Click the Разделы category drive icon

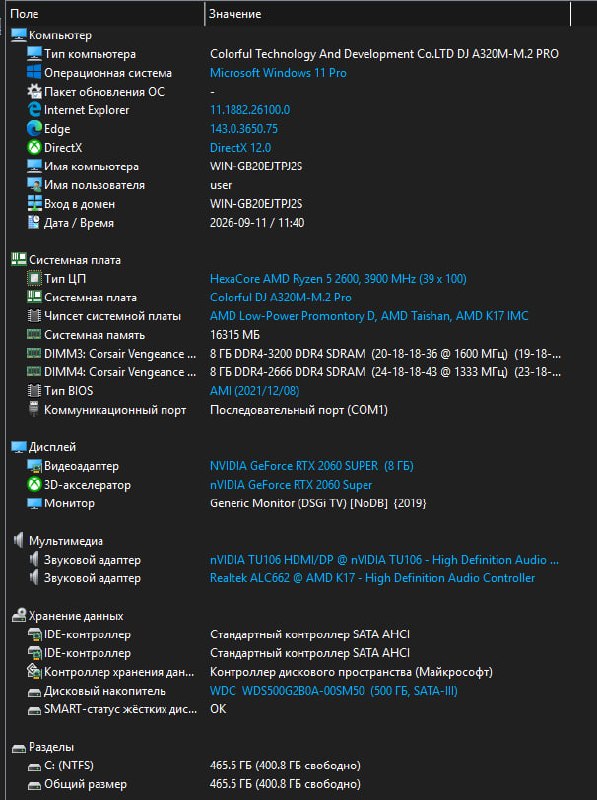pos(18,747)
